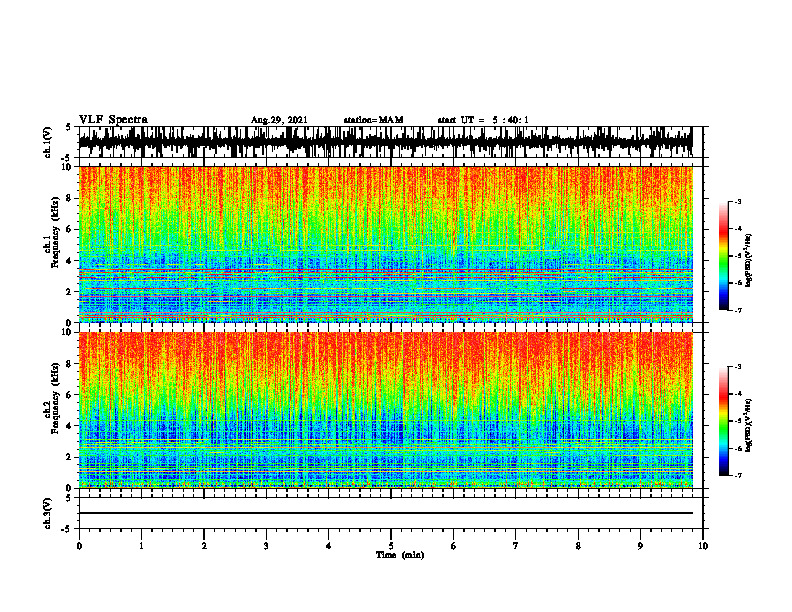
Task: Click the "-3" tick on ch.1 color bar
Action: (737, 202)
